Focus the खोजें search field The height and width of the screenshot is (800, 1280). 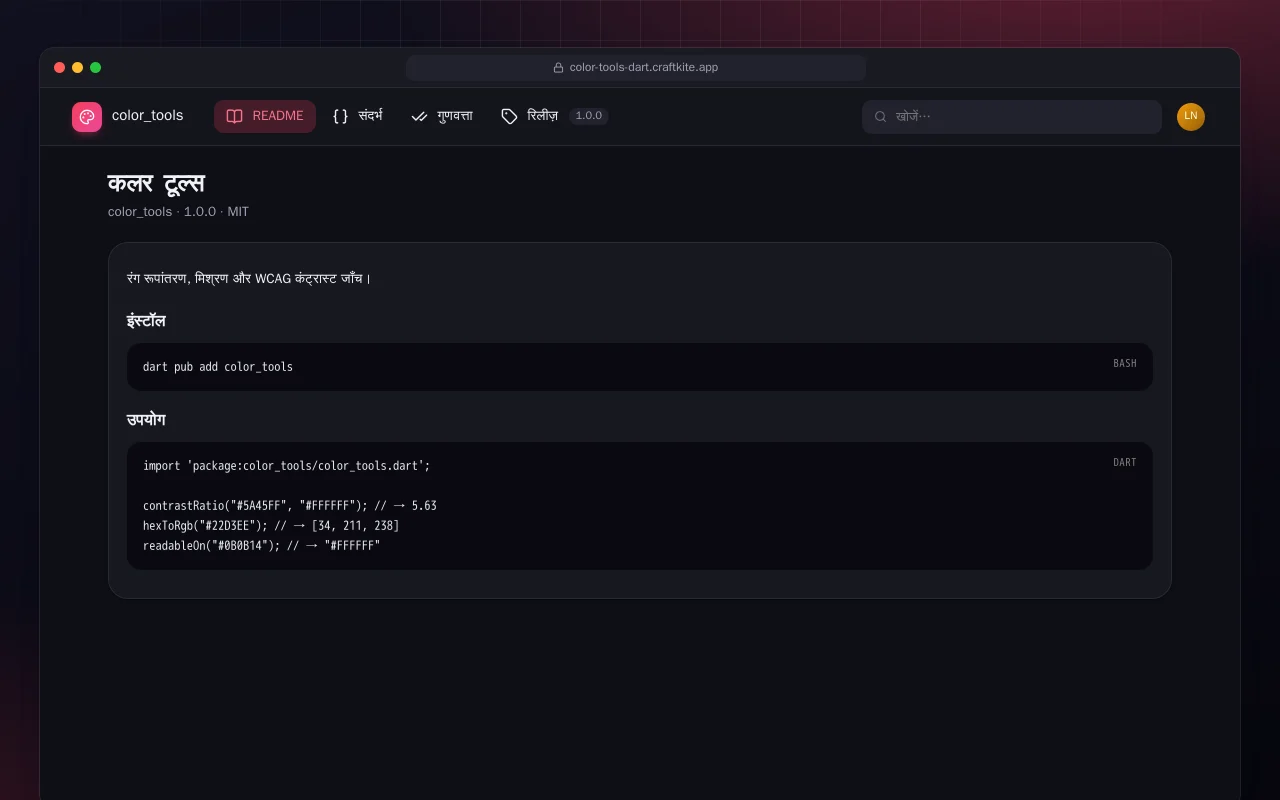[x=1012, y=116]
